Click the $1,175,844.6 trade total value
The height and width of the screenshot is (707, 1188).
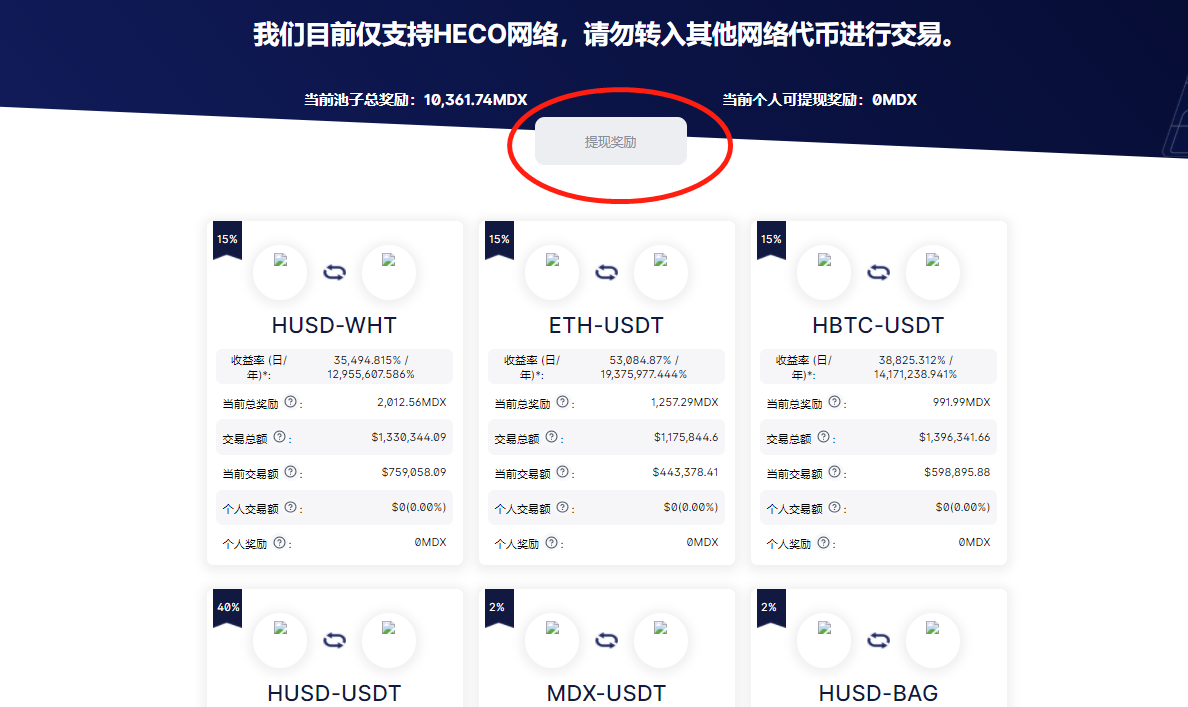tap(686, 437)
